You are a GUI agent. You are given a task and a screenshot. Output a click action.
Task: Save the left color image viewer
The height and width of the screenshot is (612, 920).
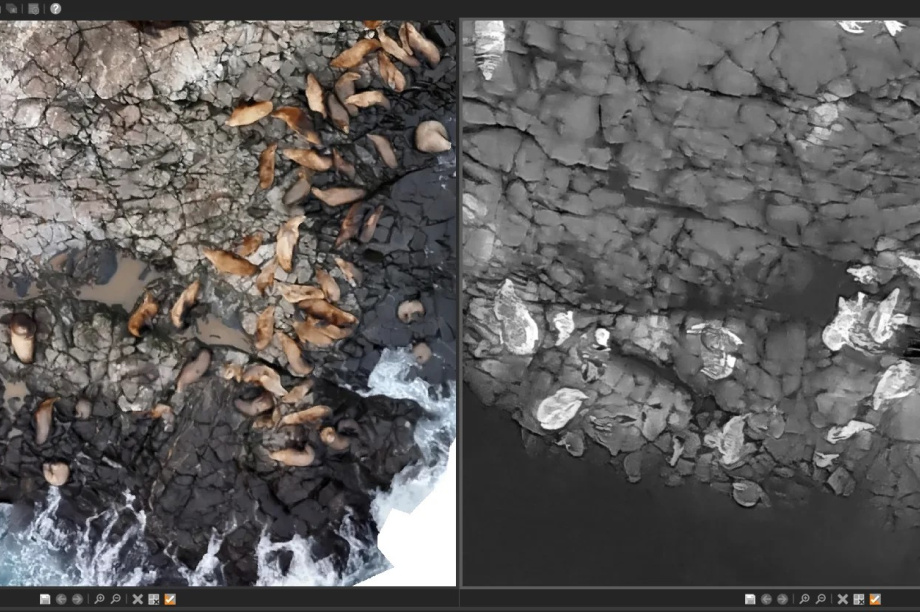(x=45, y=599)
